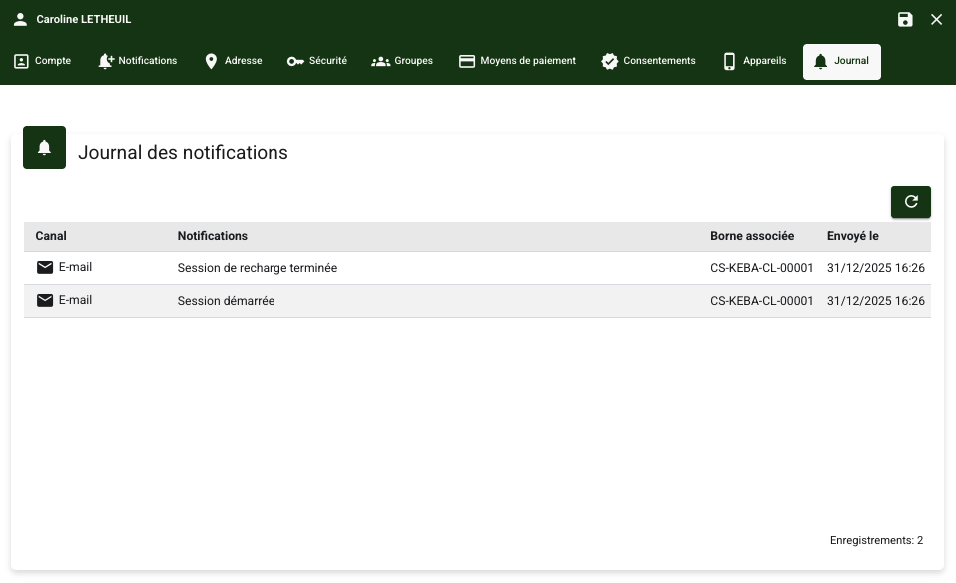The image size is (956, 583).
Task: Switch to the Consentements tab
Action: (648, 61)
